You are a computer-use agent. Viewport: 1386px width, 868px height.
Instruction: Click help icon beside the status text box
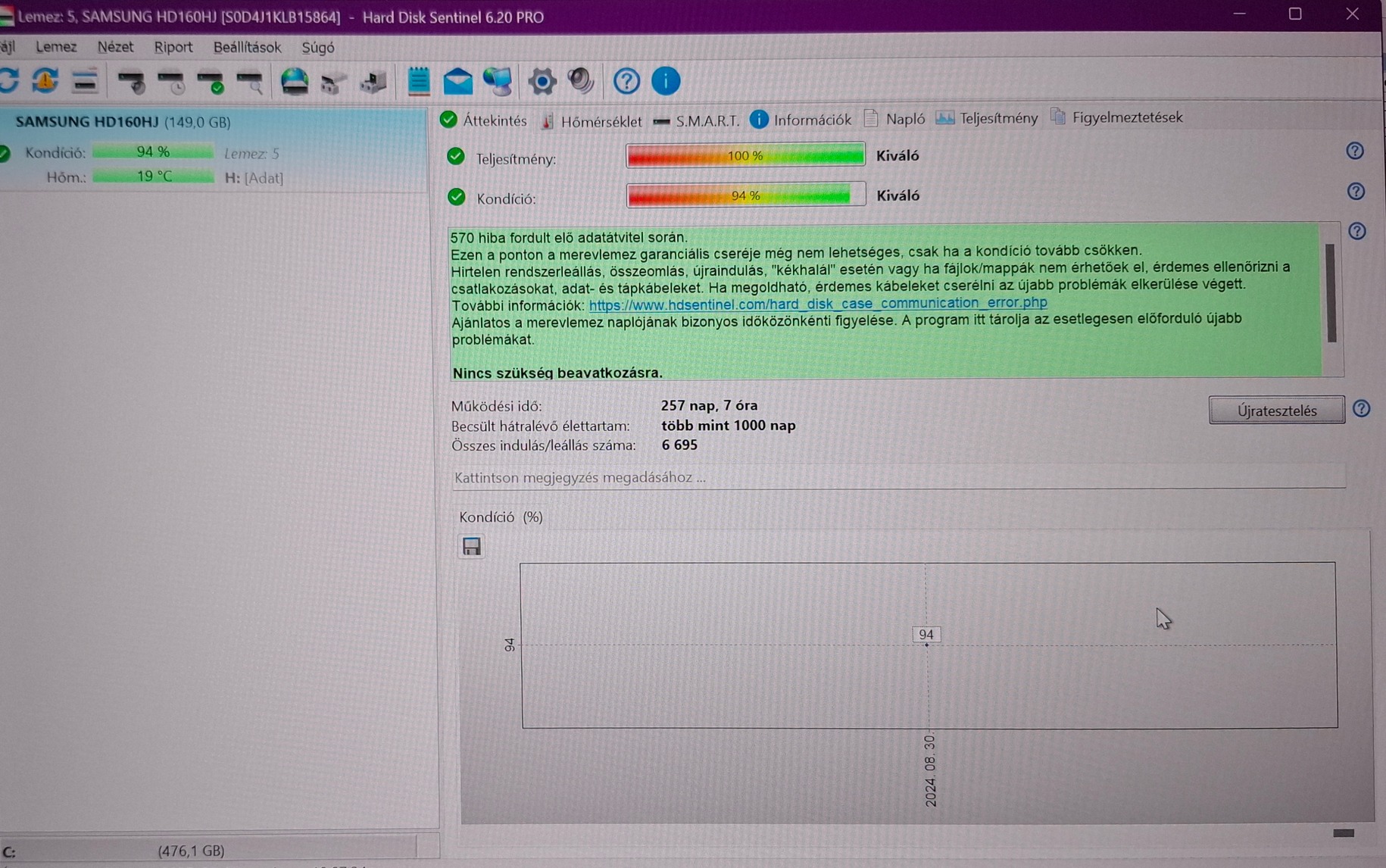pyautogui.click(x=1357, y=231)
